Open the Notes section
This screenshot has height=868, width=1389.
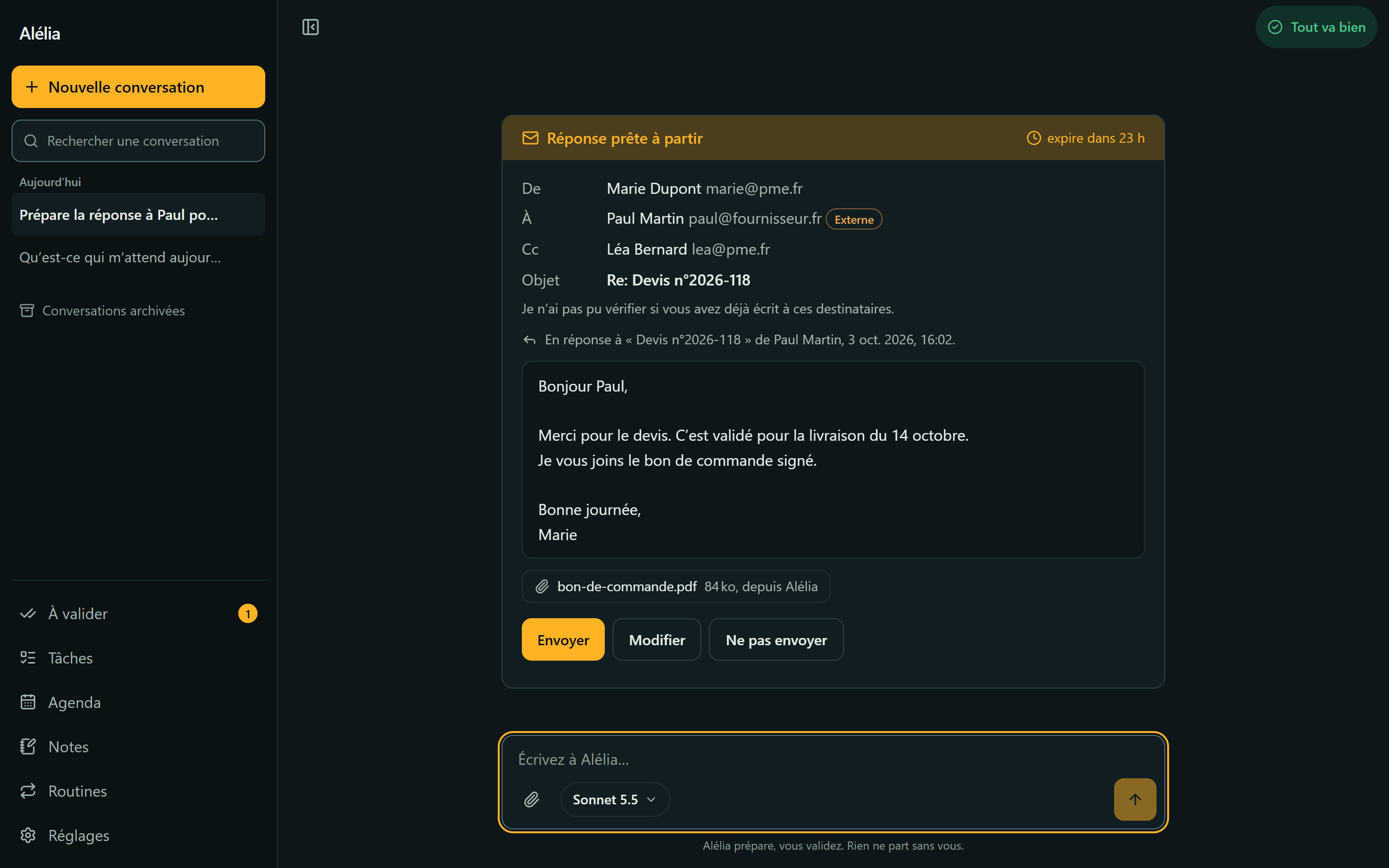point(138,746)
